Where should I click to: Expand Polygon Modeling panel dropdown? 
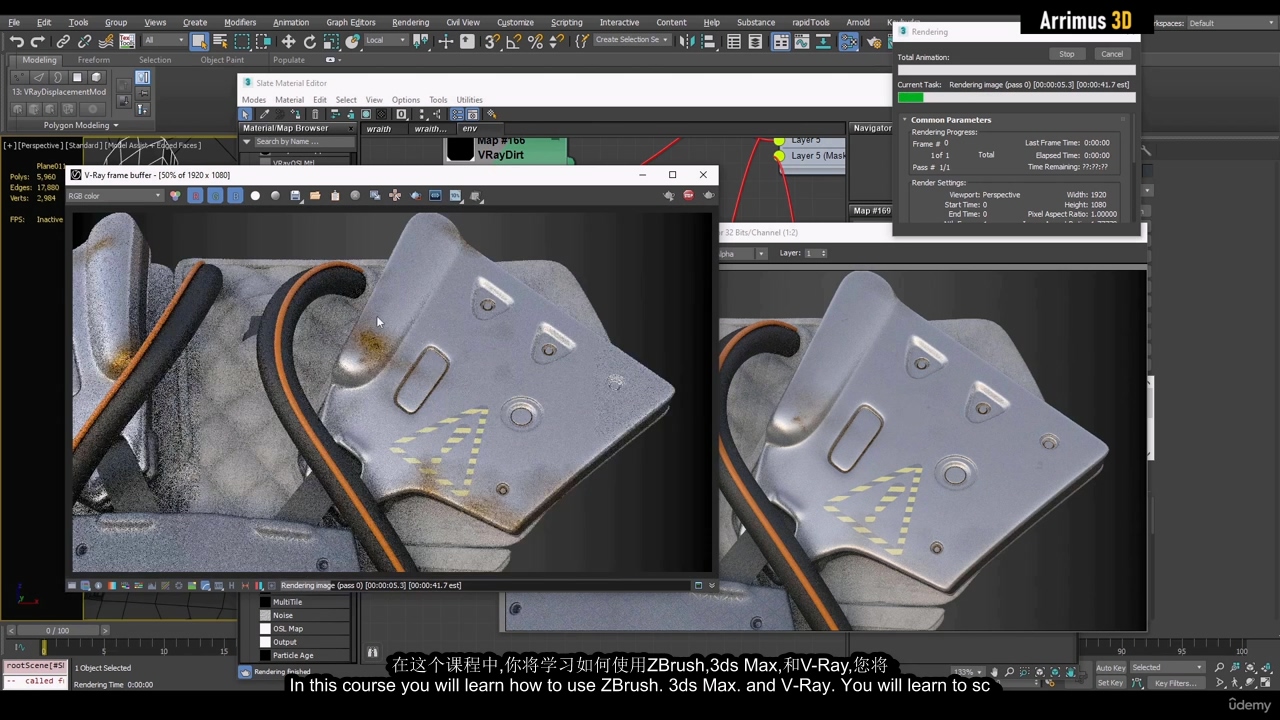click(81, 125)
